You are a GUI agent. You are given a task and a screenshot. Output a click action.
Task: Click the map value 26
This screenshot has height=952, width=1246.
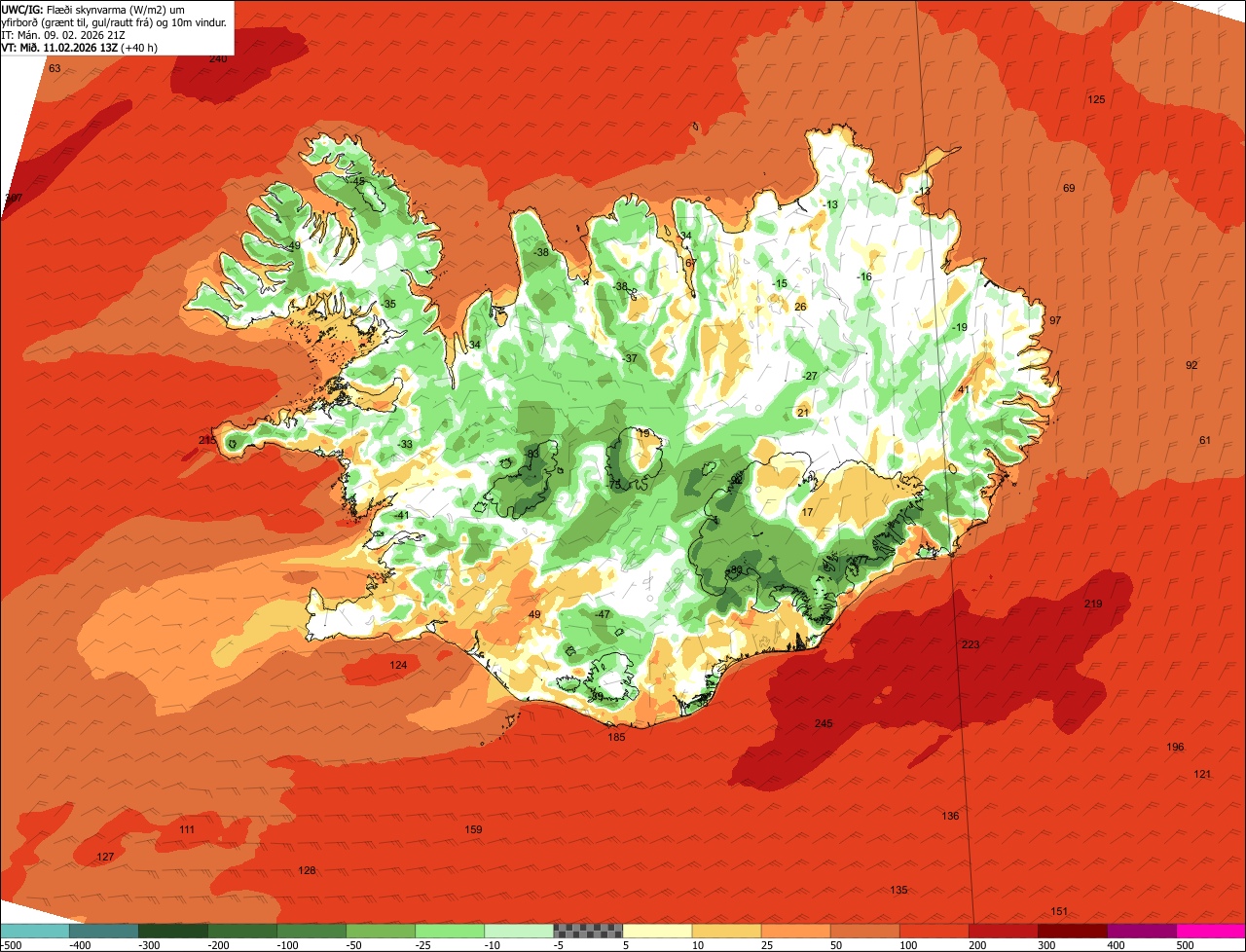pos(800,307)
